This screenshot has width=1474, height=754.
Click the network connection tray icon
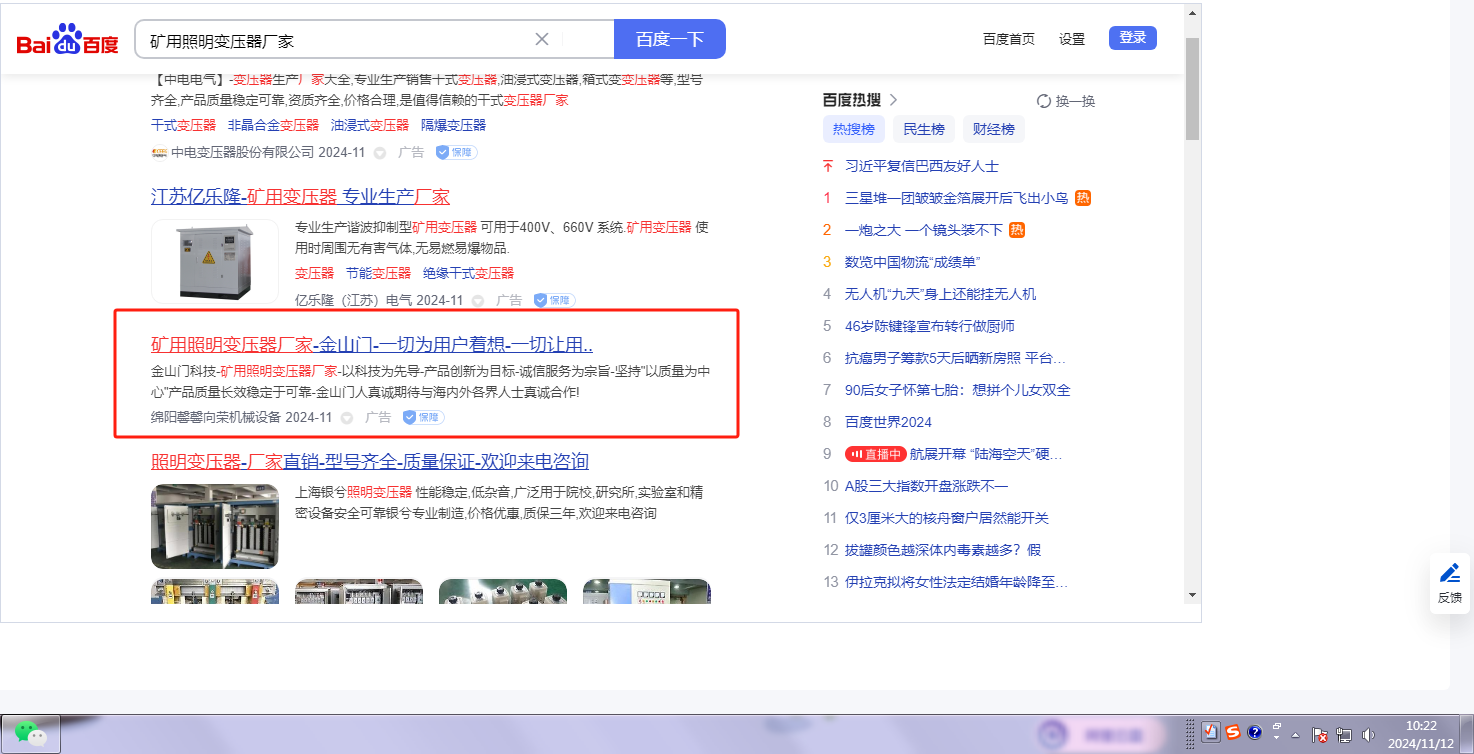tap(1344, 734)
